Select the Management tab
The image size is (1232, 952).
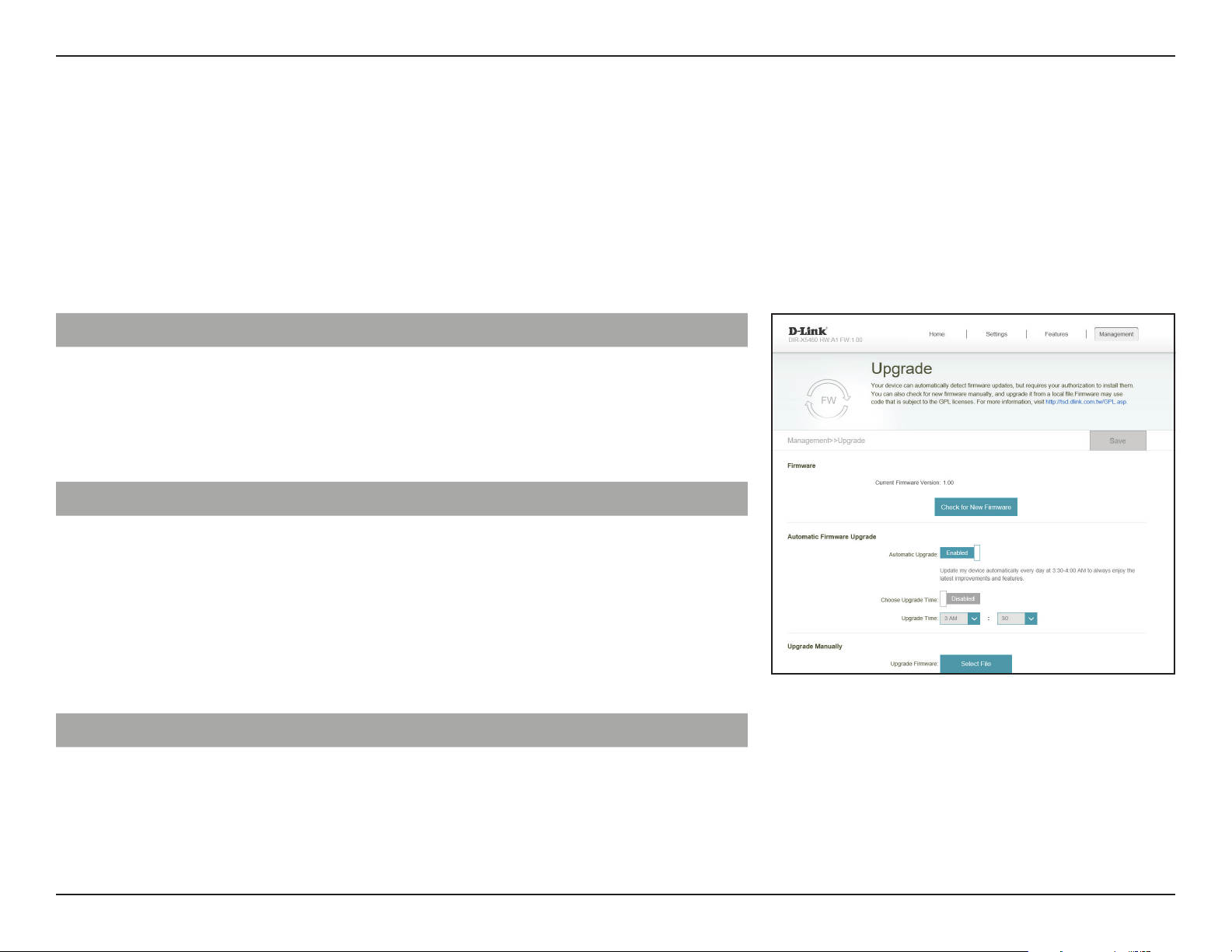(1116, 334)
